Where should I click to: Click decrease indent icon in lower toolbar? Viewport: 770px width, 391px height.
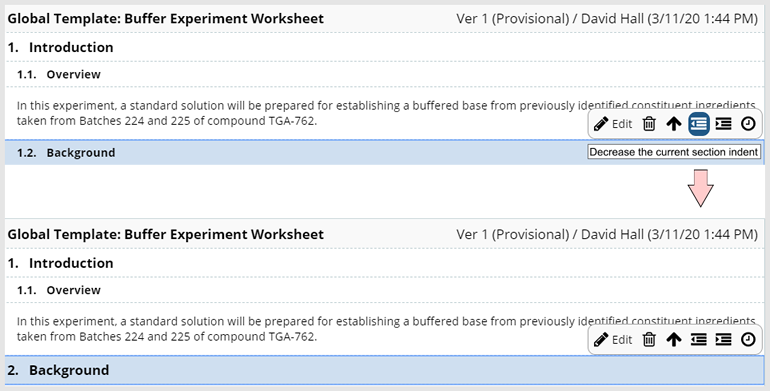pos(699,339)
